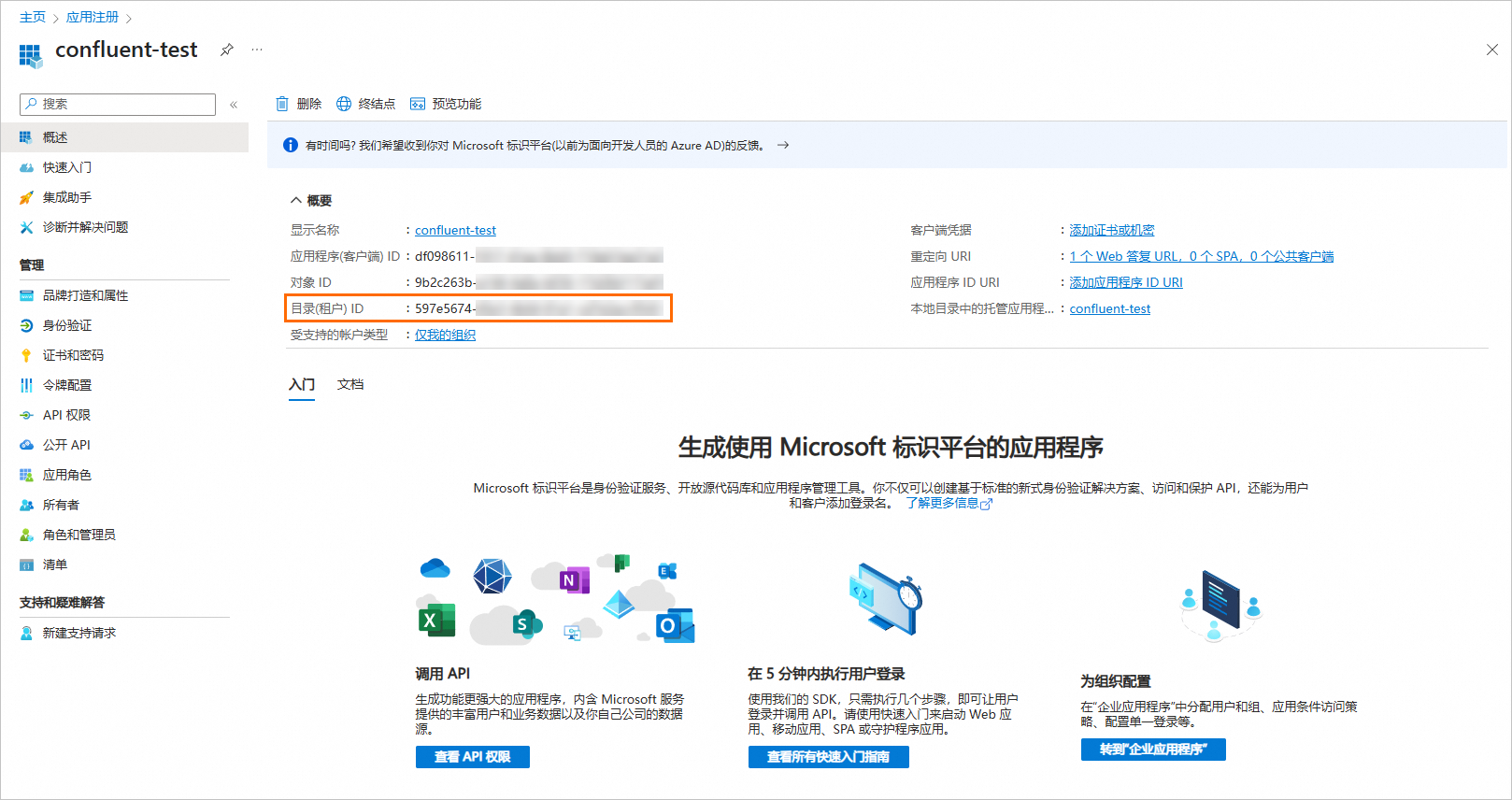This screenshot has width=1512, height=800.
Task: Open 终结点 endpoints globe icon
Action: (344, 104)
